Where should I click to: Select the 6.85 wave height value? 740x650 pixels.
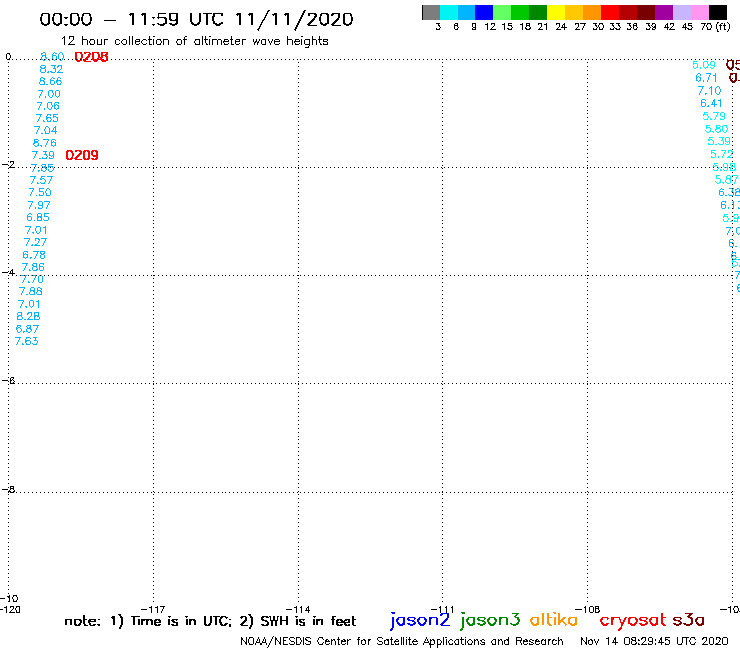point(38,218)
